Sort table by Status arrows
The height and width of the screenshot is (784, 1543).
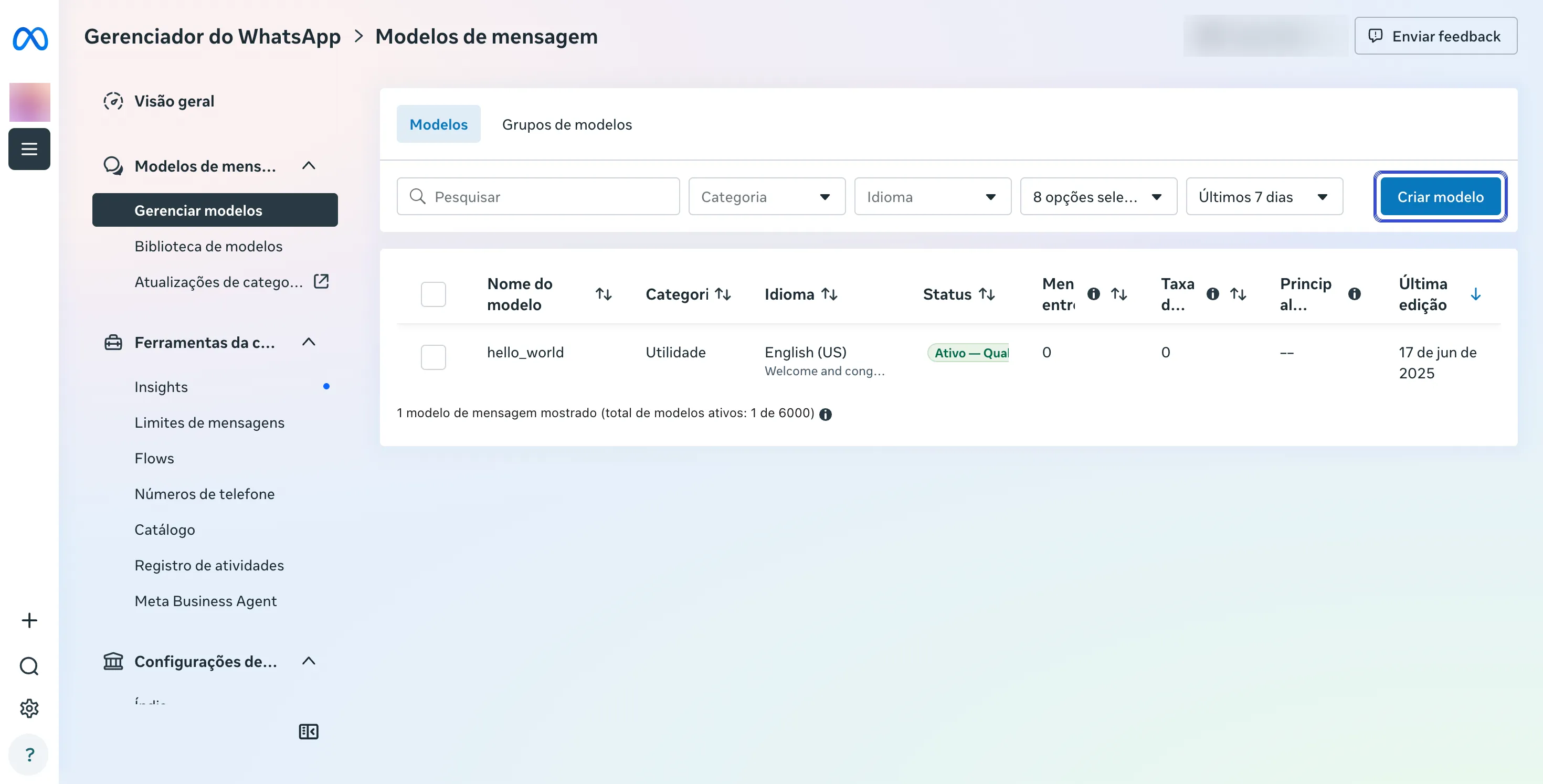click(x=987, y=294)
